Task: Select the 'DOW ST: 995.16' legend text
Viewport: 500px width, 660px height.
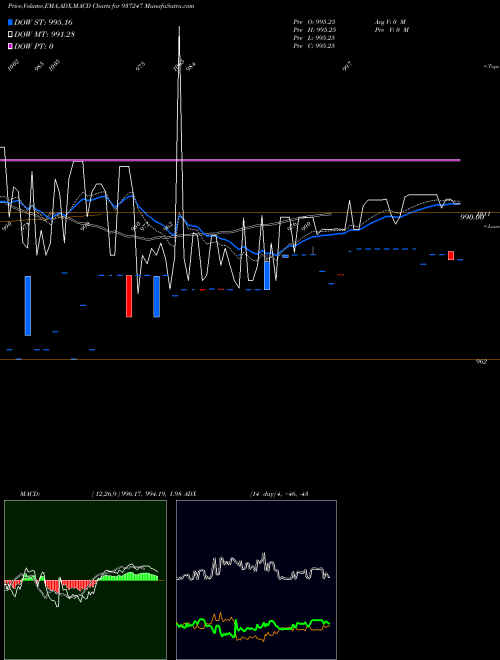Action: coord(43,22)
